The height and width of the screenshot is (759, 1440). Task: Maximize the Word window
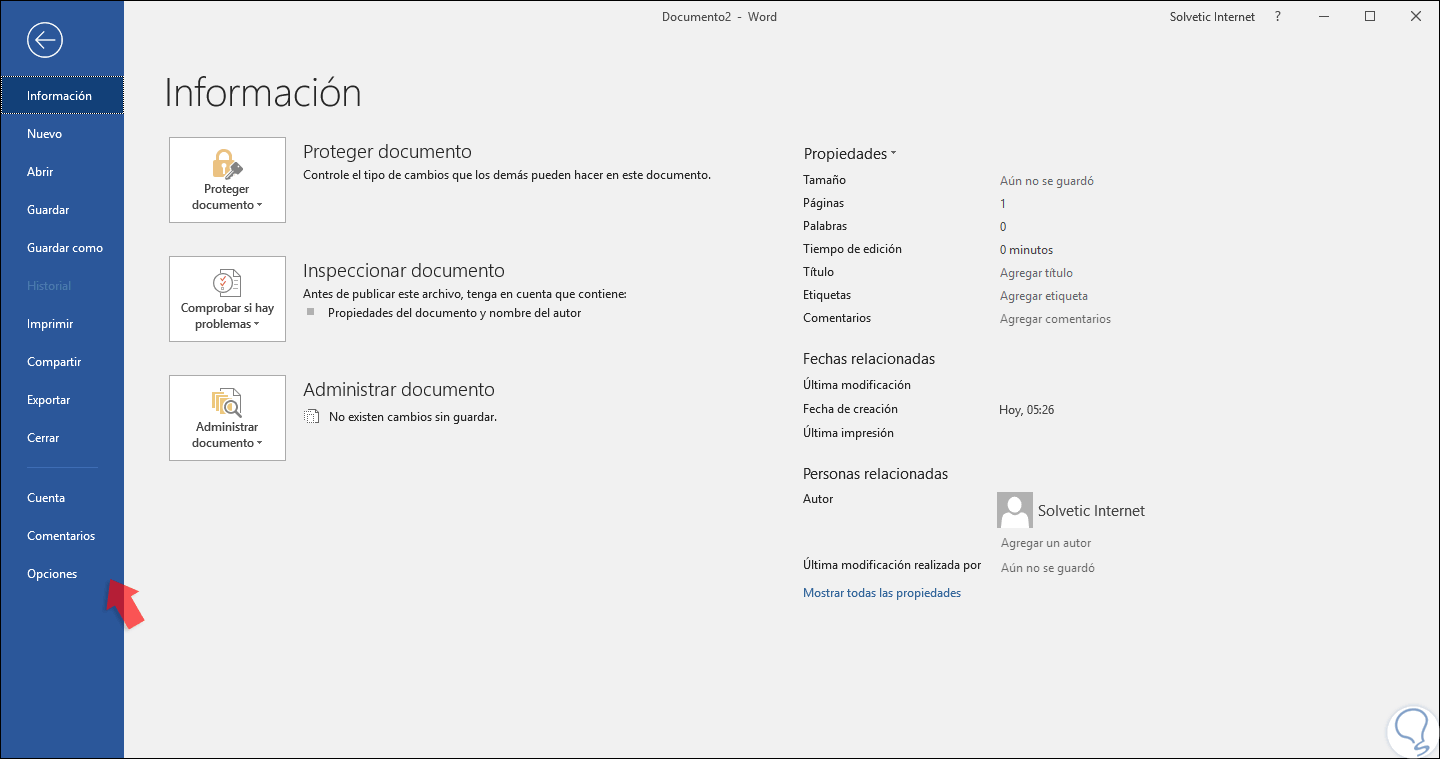[x=1370, y=17]
